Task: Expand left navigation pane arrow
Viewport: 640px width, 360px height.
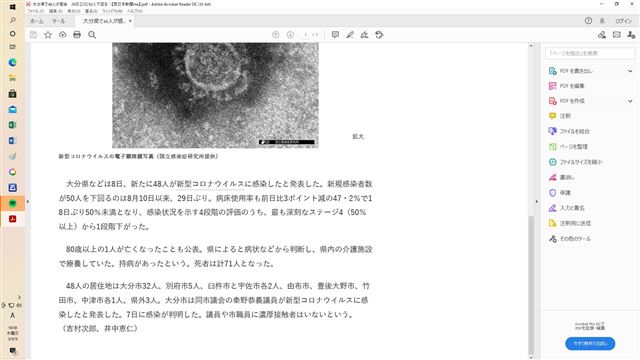Action: pos(28,202)
